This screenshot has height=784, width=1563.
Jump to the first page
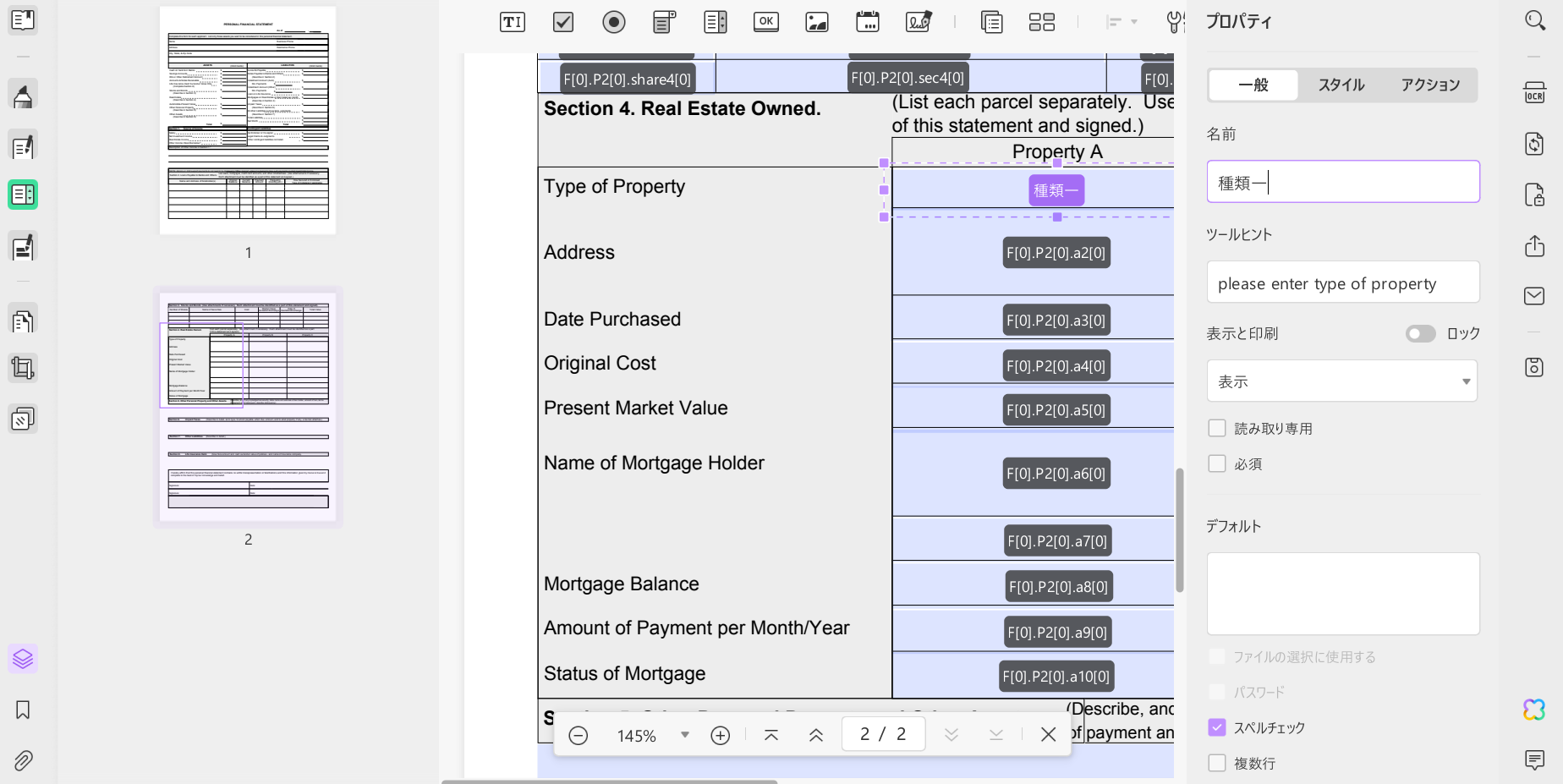pos(771,735)
